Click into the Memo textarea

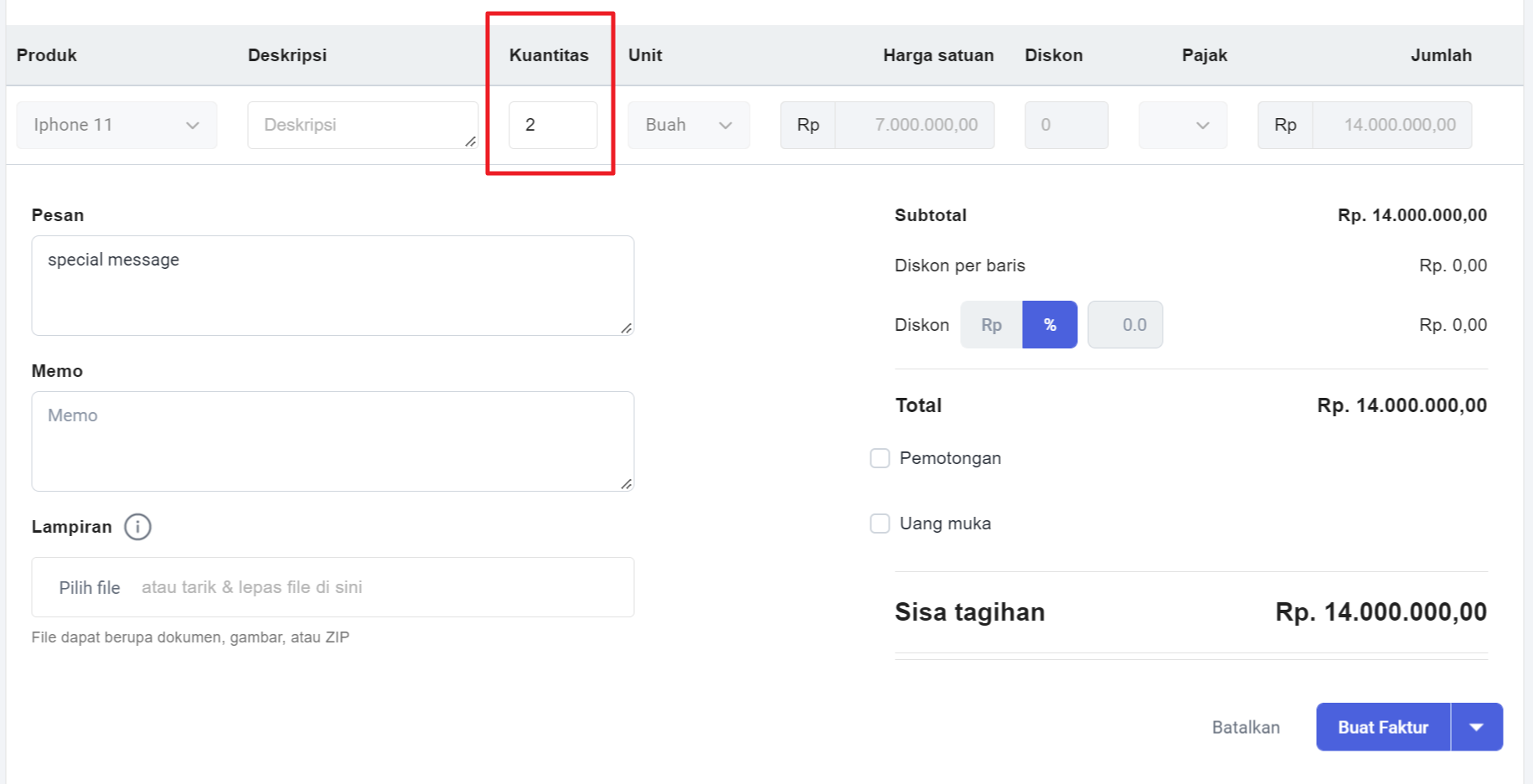pyautogui.click(x=333, y=441)
